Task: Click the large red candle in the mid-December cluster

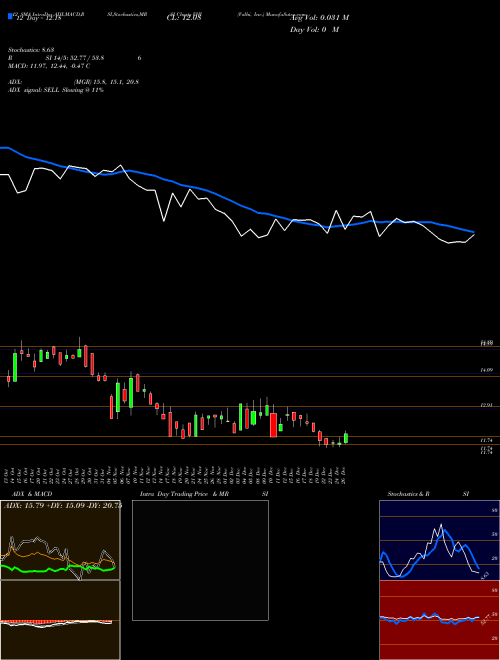Action: click(274, 425)
